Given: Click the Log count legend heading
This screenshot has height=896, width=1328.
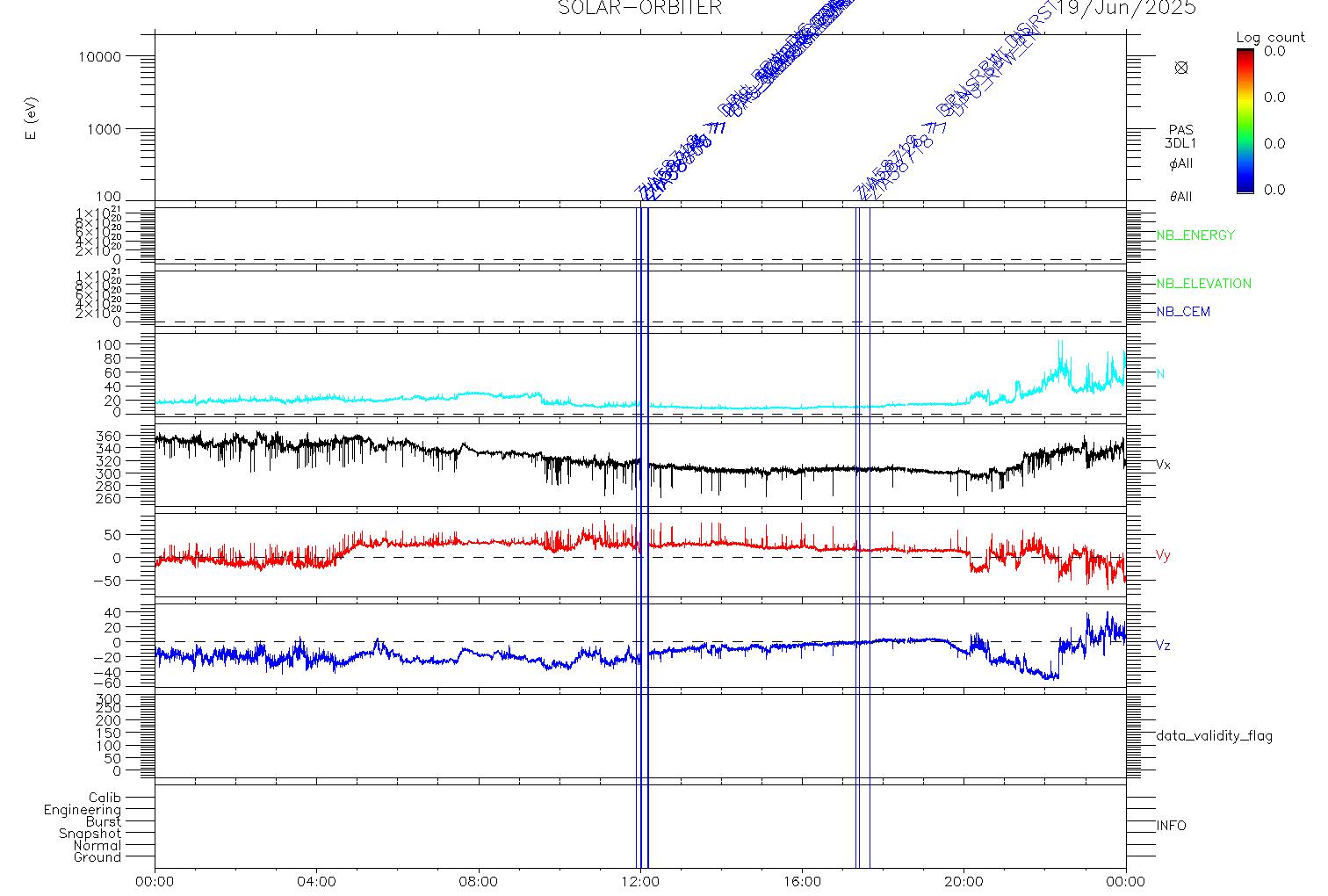Looking at the screenshot, I should pos(1270,38).
